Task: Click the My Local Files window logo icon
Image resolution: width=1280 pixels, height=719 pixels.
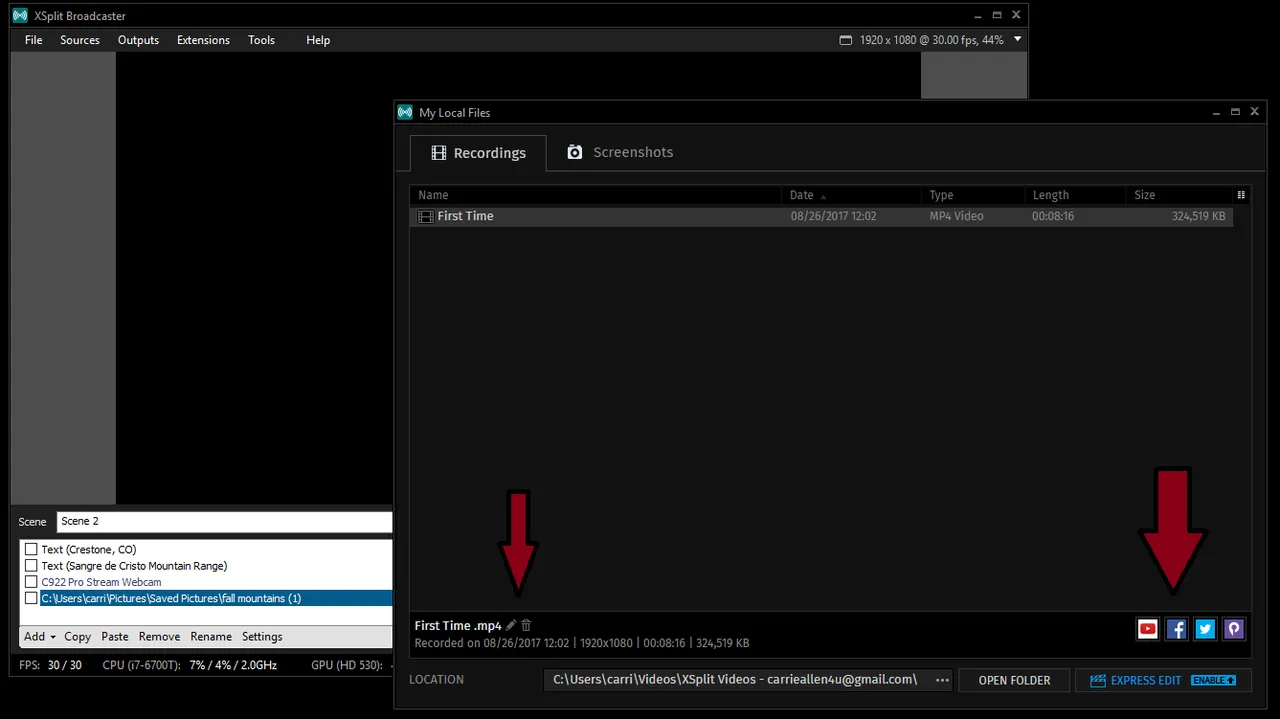Action: tap(405, 113)
